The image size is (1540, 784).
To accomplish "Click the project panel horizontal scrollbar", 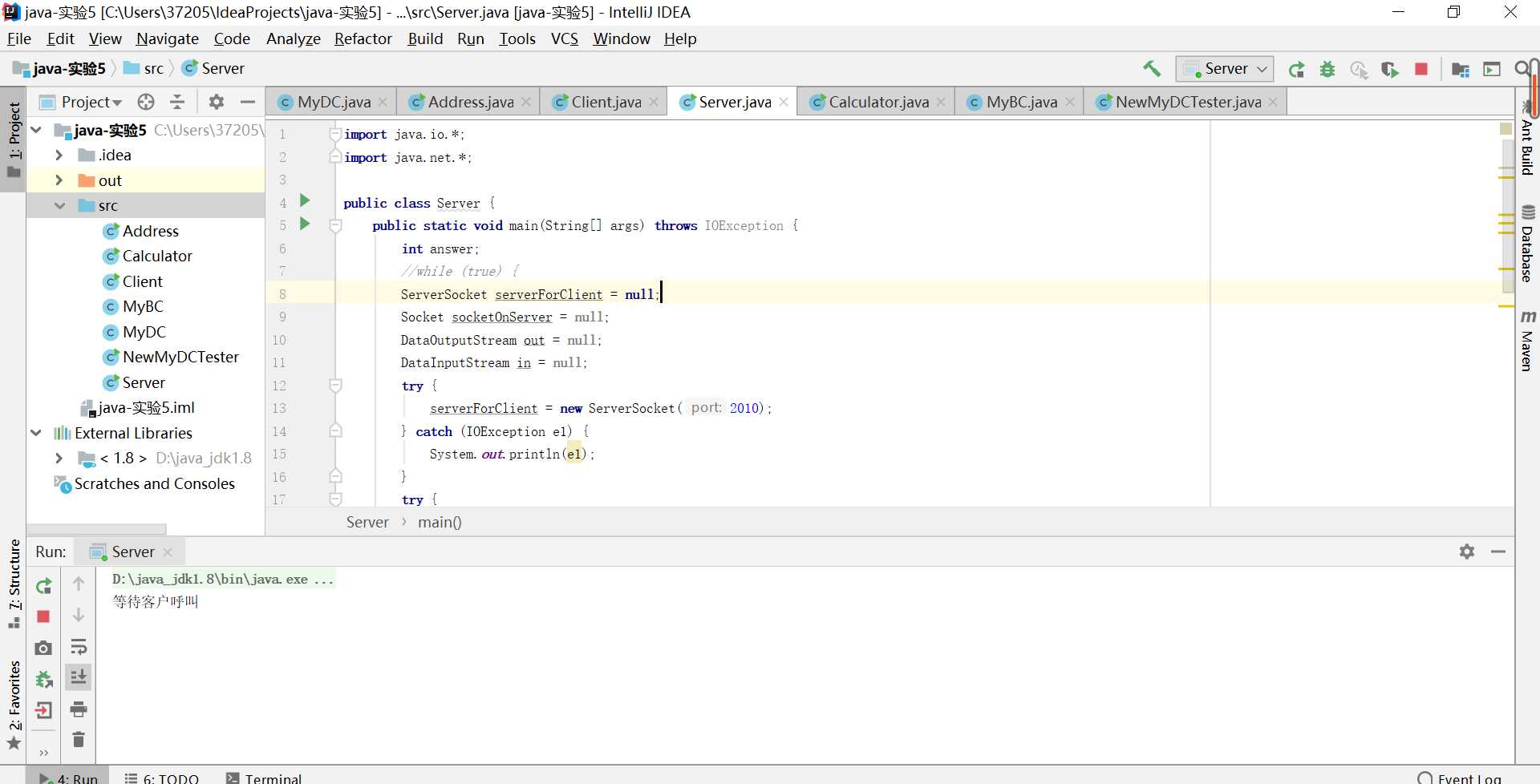I will (96, 529).
